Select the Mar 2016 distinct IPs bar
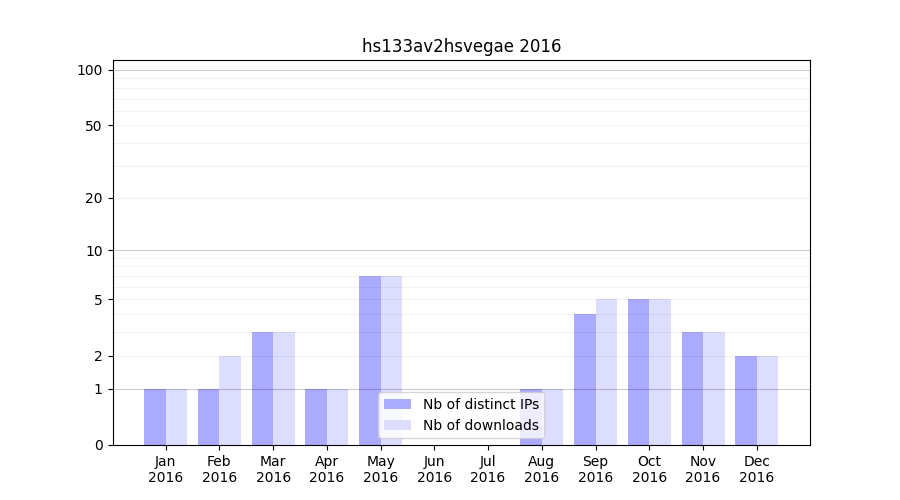The width and height of the screenshot is (900, 500). tap(262, 388)
